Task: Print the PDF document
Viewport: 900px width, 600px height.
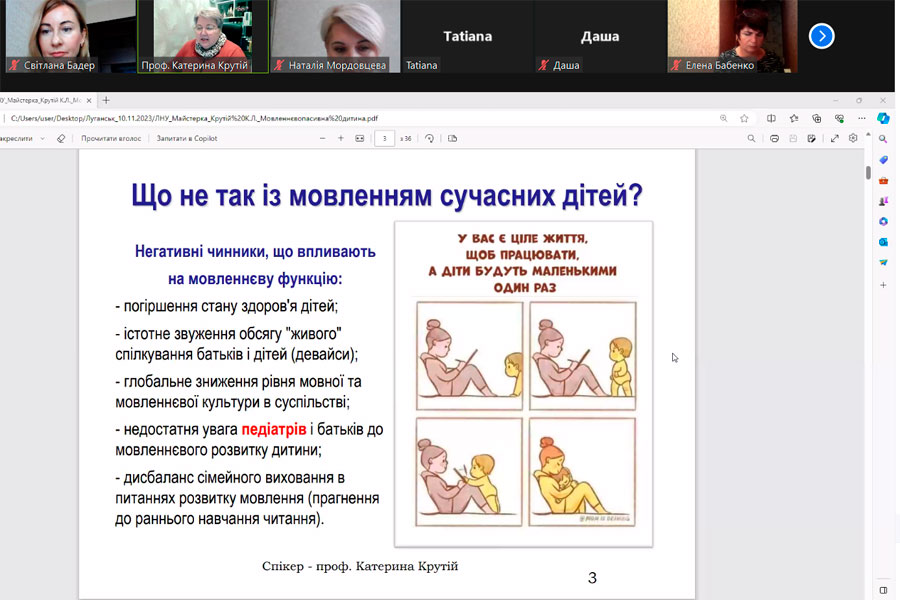Action: [x=774, y=138]
